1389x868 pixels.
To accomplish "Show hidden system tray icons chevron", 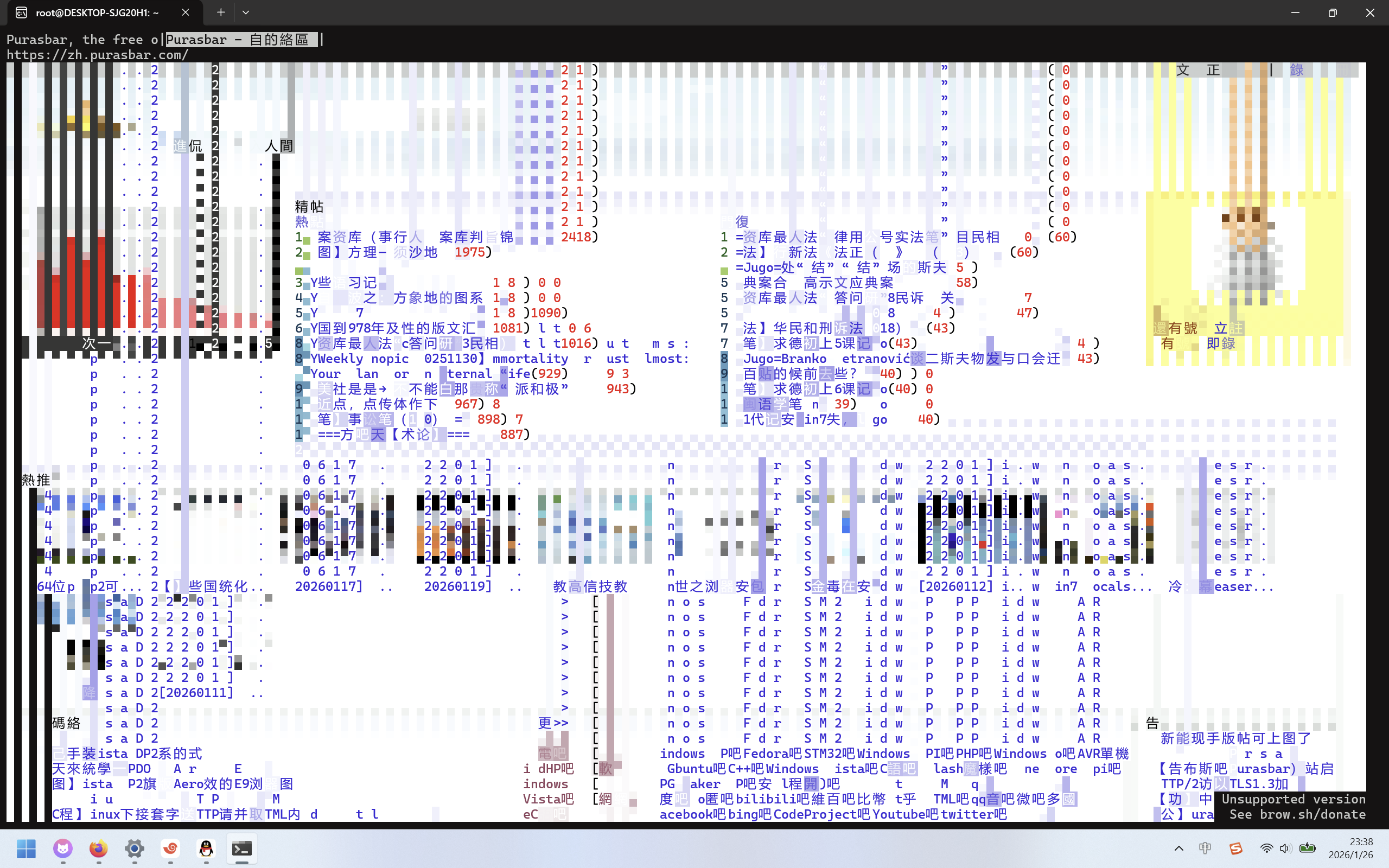I will click(x=1178, y=848).
